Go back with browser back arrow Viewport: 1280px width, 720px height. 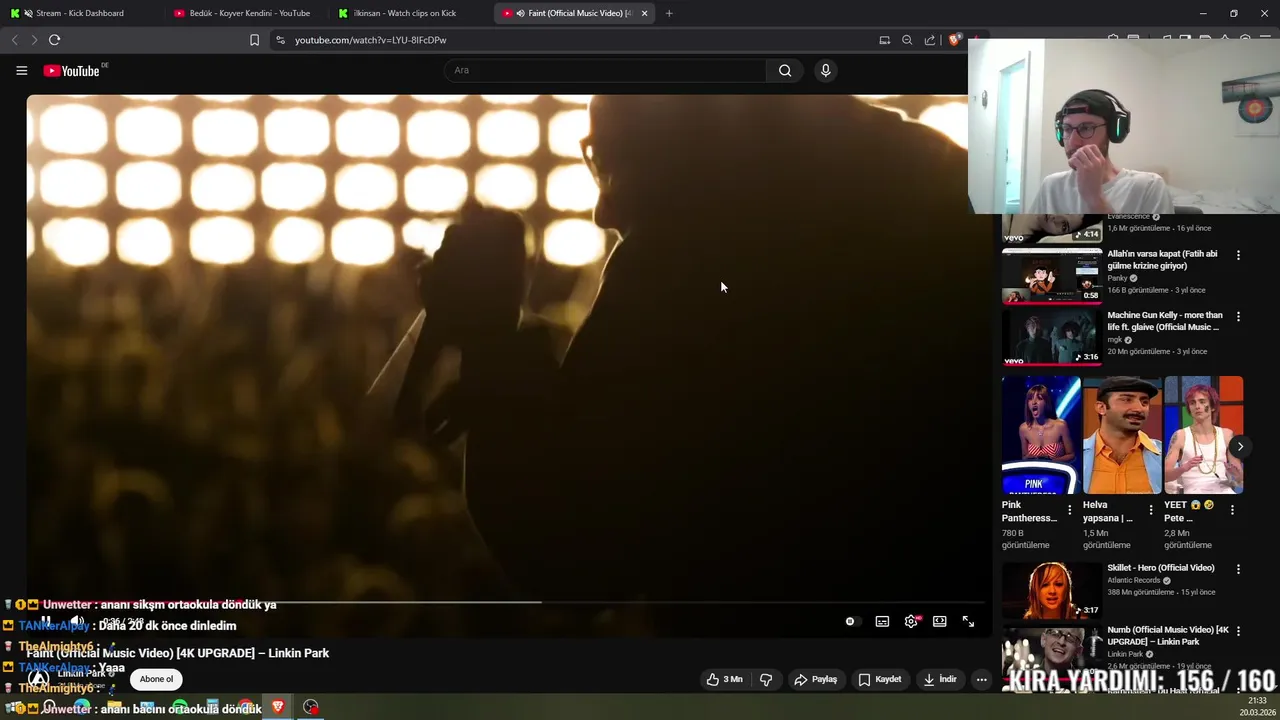point(14,40)
